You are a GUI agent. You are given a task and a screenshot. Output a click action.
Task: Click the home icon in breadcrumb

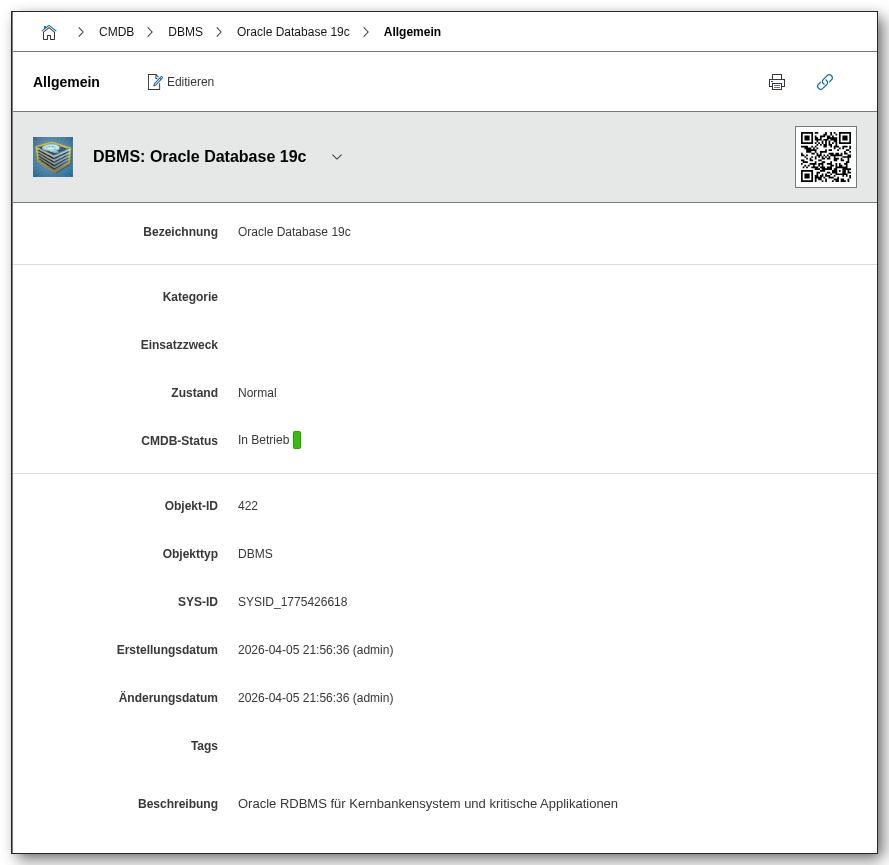pos(49,32)
